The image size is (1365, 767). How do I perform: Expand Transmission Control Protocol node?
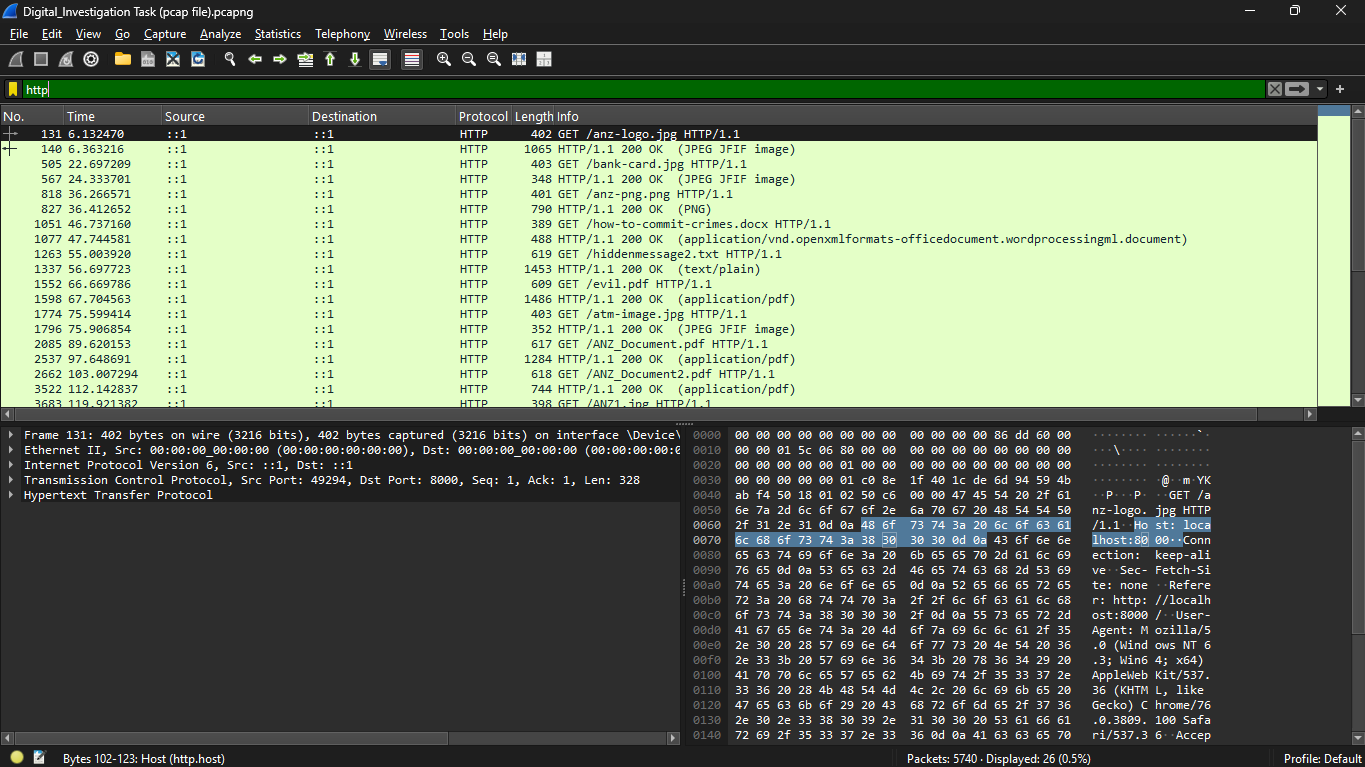point(11,480)
